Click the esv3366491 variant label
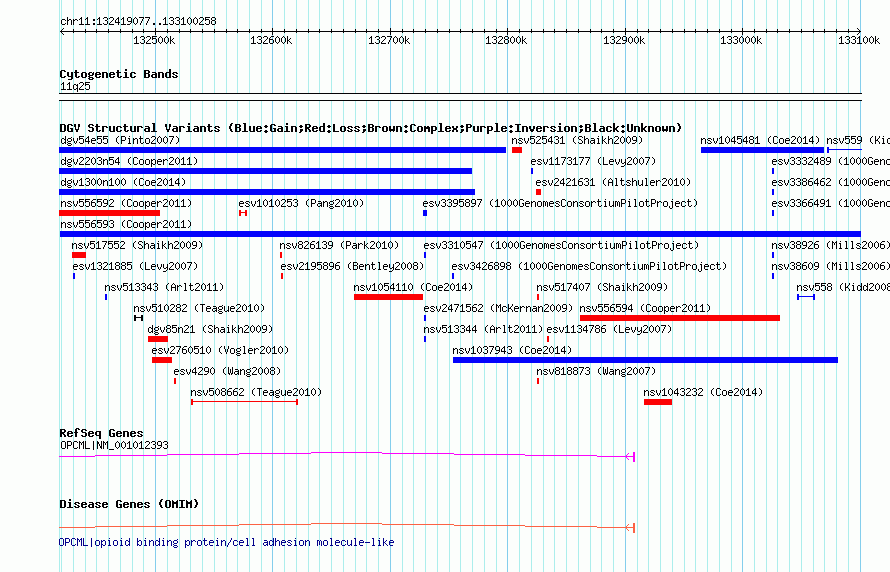The image size is (890, 572). 830,203
